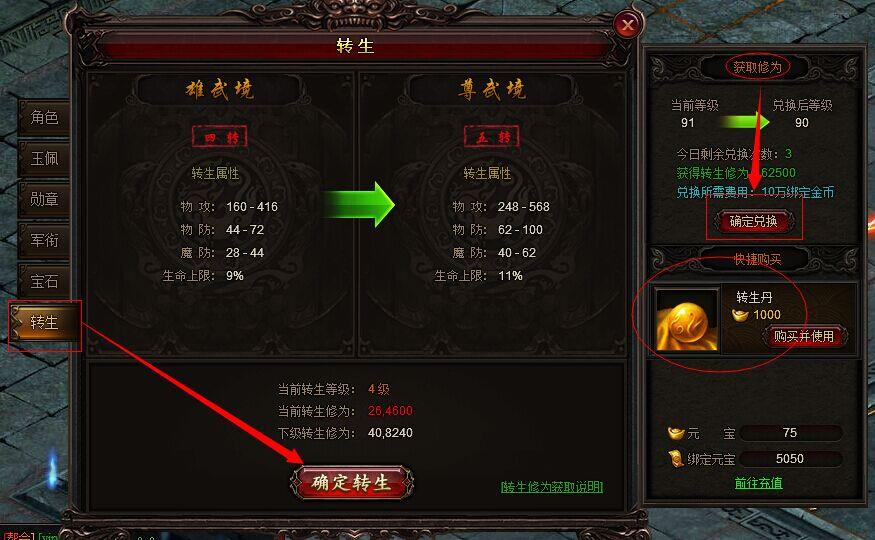The width and height of the screenshot is (875, 540).
Task: Click the golden 转生丹 item icon
Action: [x=687, y=320]
